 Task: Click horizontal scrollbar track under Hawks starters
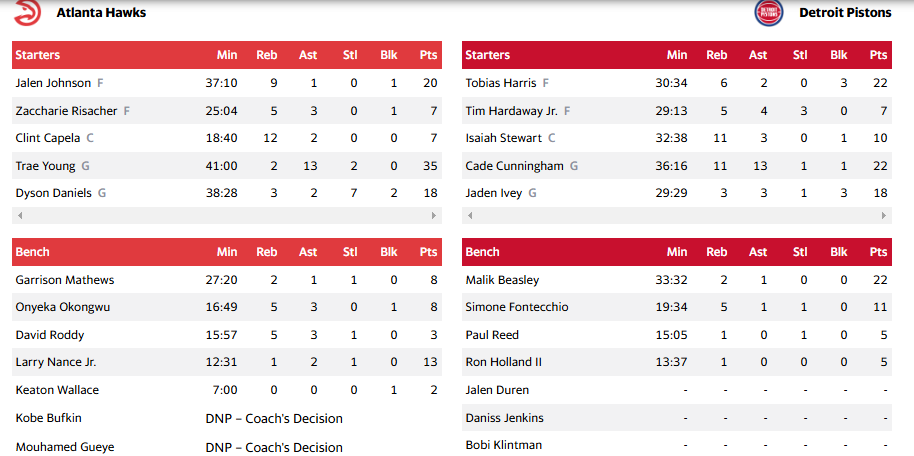226,215
